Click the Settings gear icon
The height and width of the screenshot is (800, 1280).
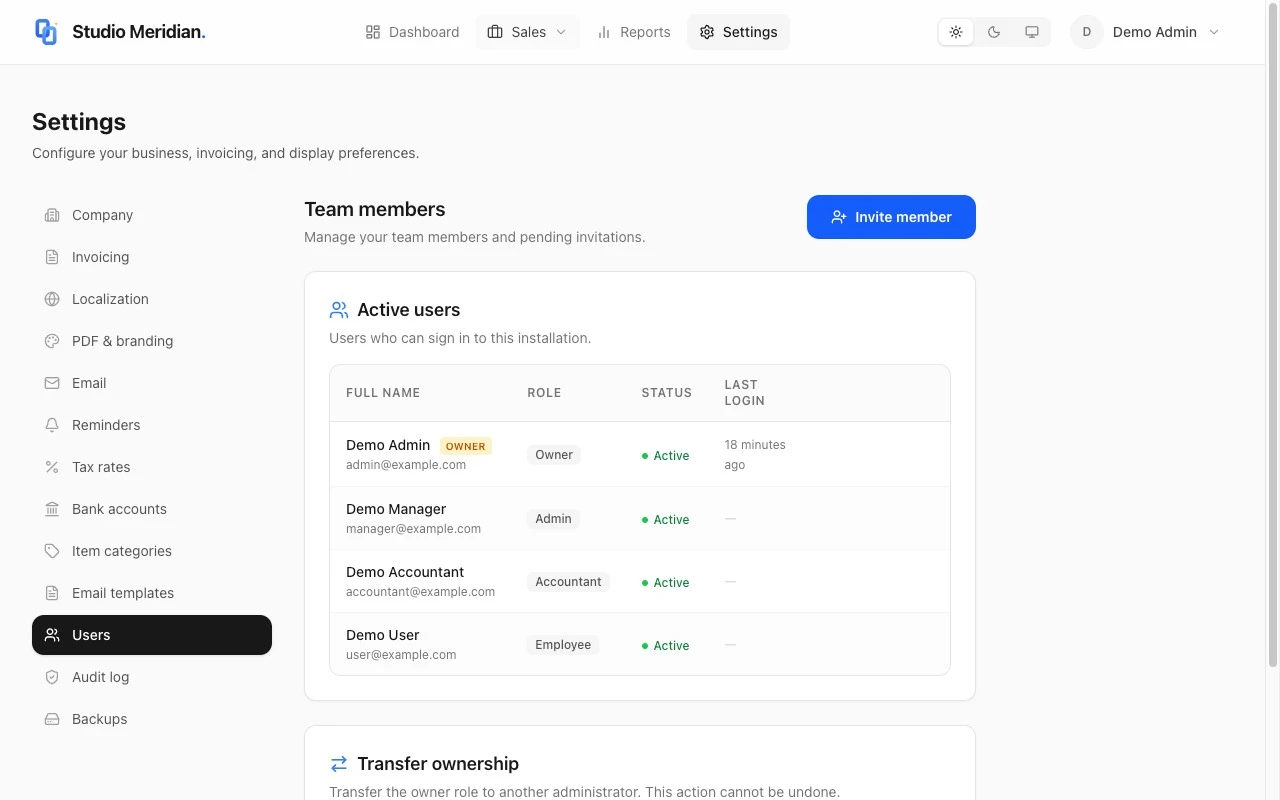pyautogui.click(x=707, y=32)
